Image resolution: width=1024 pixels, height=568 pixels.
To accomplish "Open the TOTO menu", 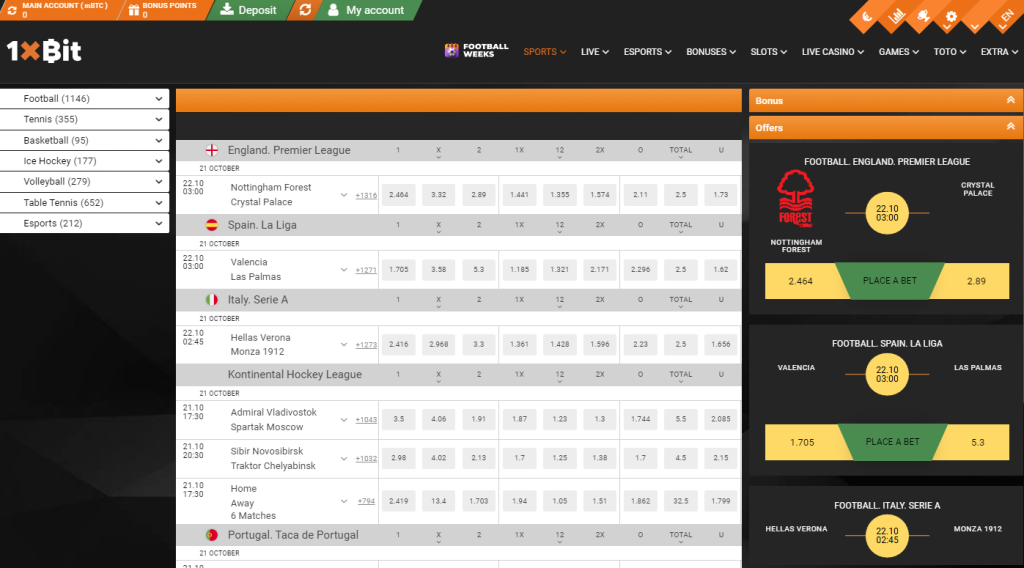I will pyautogui.click(x=950, y=52).
